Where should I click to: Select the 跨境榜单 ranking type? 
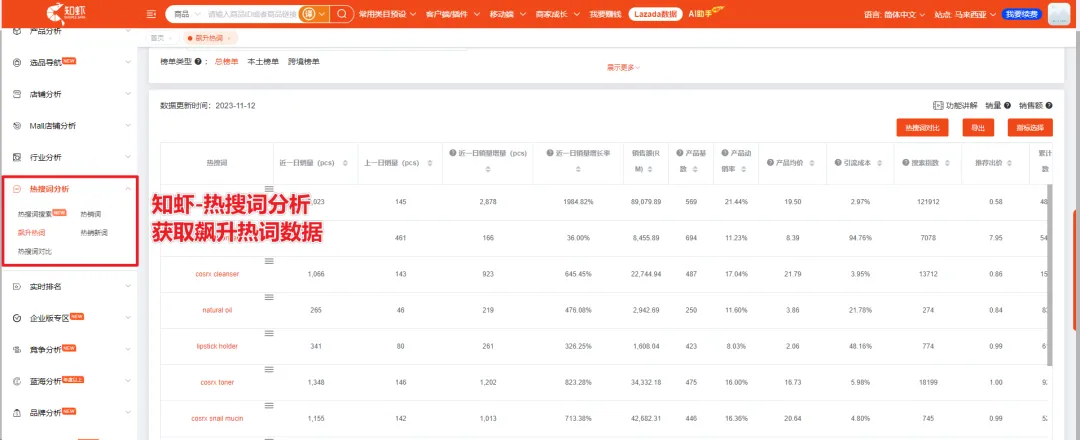[304, 62]
